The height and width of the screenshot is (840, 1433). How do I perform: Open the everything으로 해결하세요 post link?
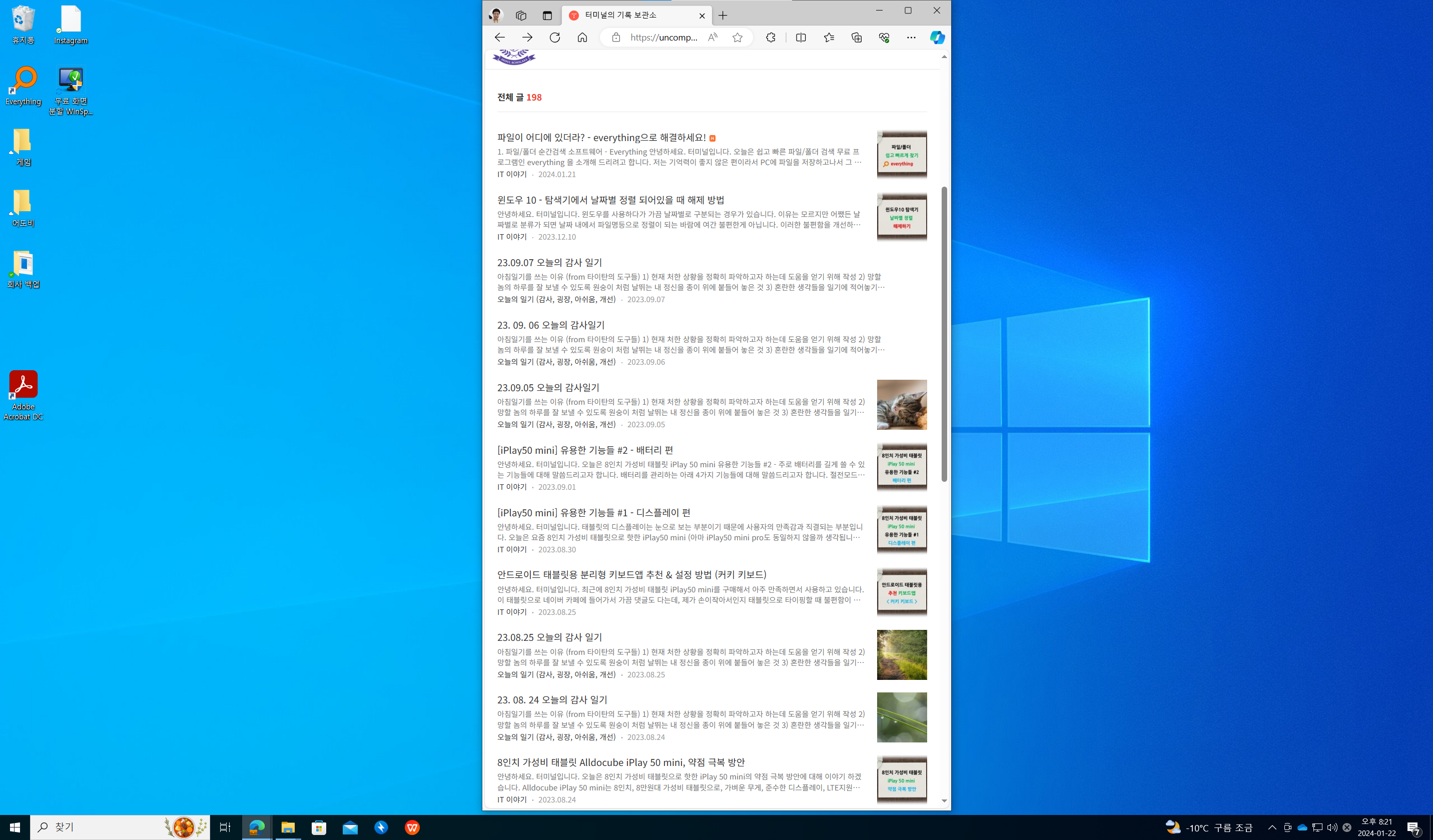[601, 138]
